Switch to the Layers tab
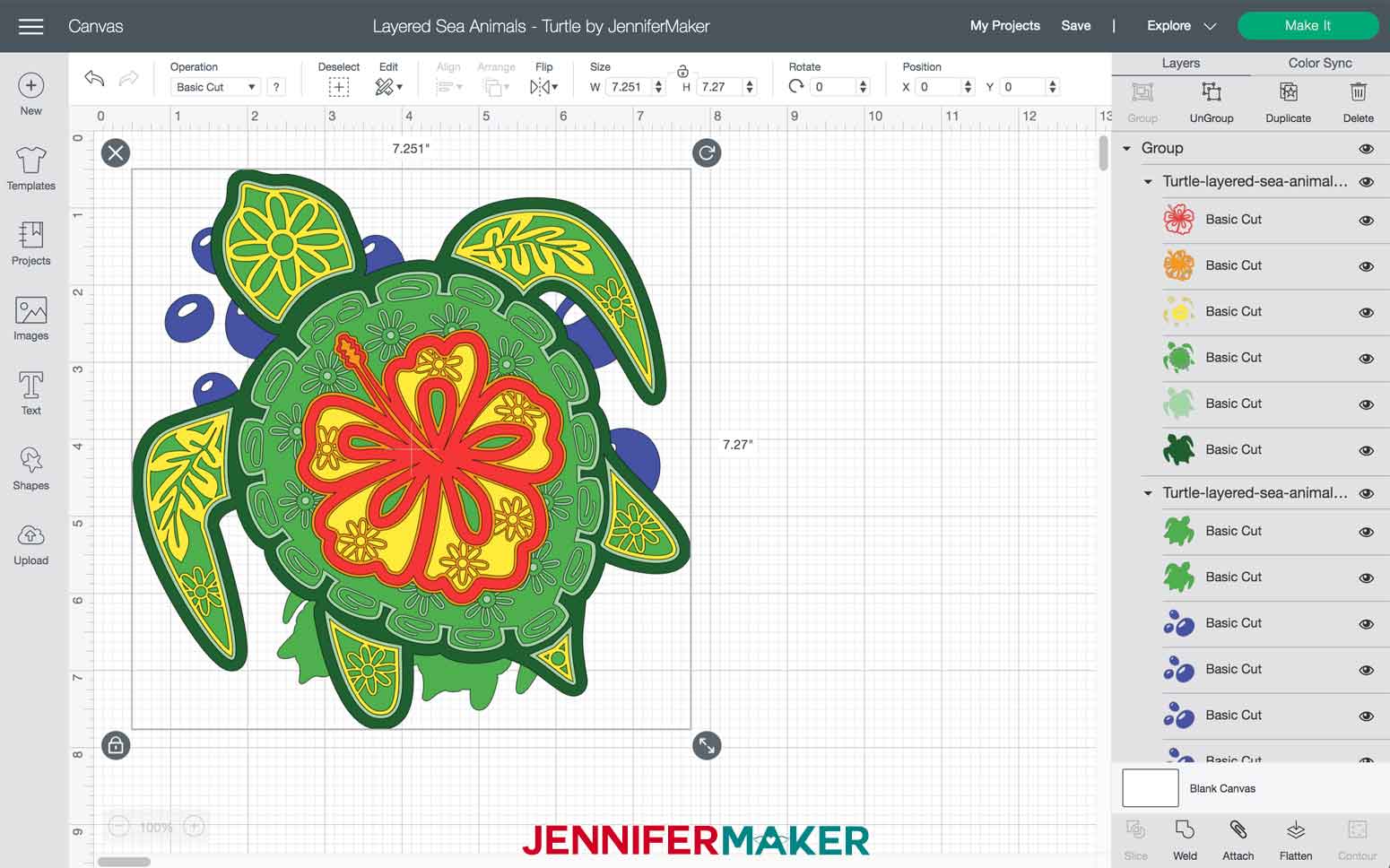The height and width of the screenshot is (868, 1390). tap(1180, 64)
